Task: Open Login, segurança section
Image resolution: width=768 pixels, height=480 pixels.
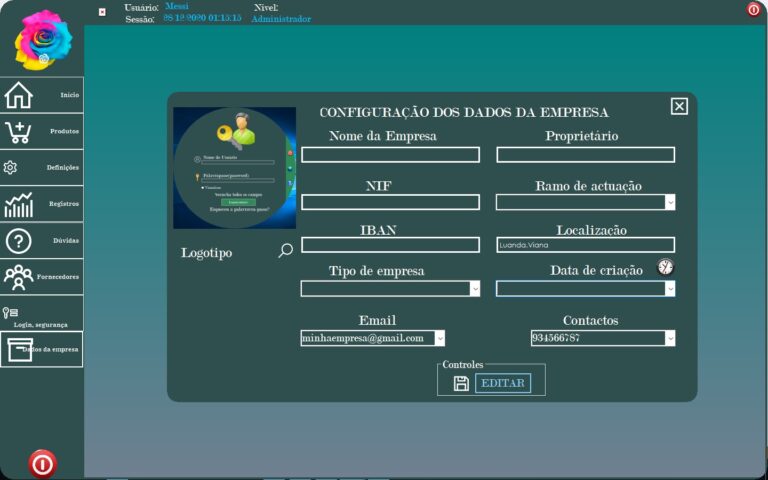Action: coord(42,313)
